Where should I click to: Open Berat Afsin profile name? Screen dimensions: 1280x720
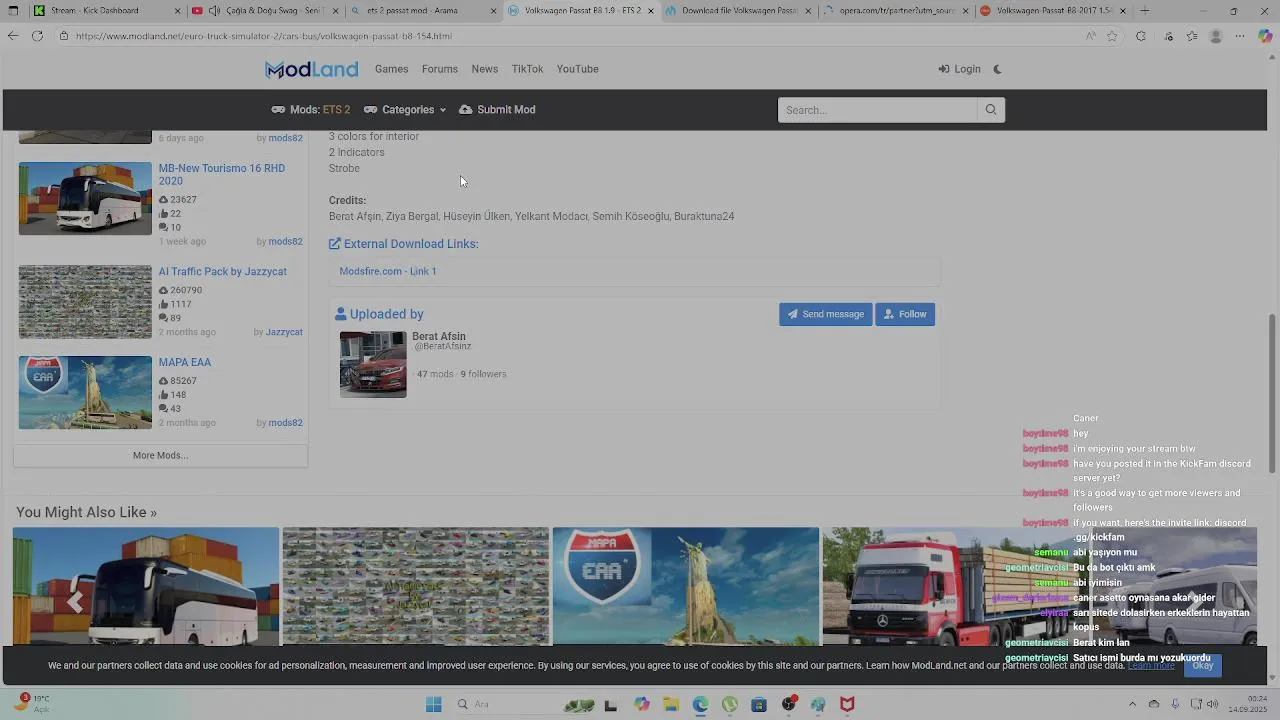click(439, 337)
